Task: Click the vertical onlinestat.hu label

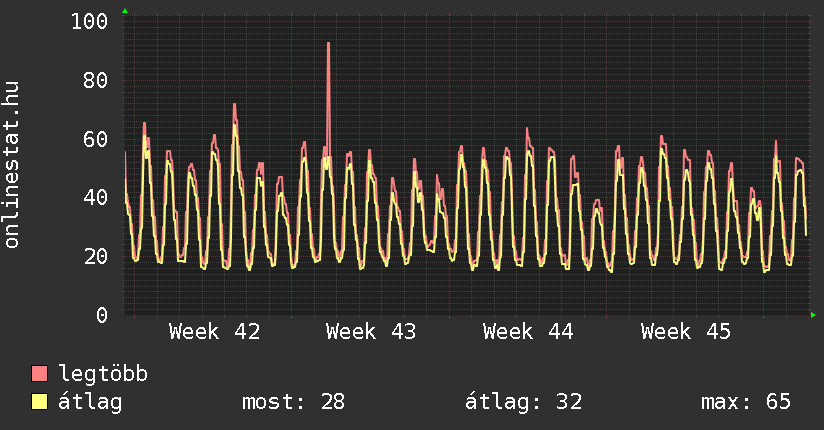Action: [x=12, y=164]
